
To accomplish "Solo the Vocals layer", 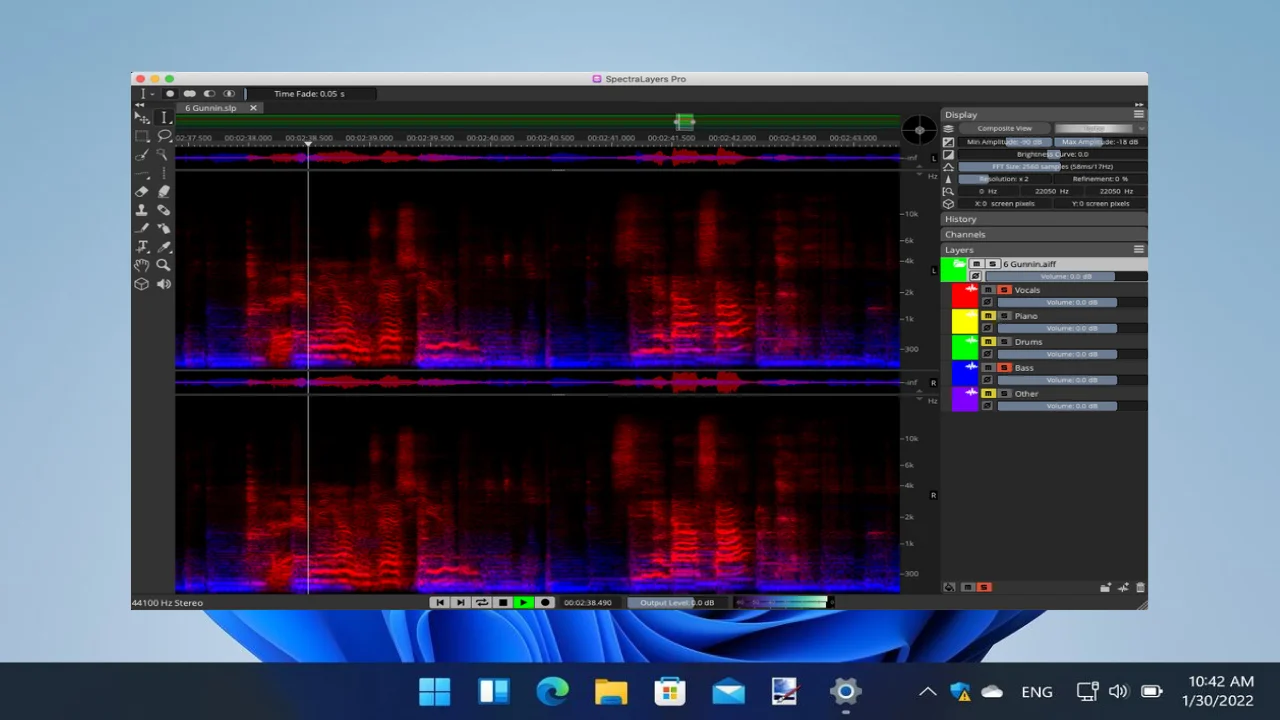I will click(x=1004, y=290).
